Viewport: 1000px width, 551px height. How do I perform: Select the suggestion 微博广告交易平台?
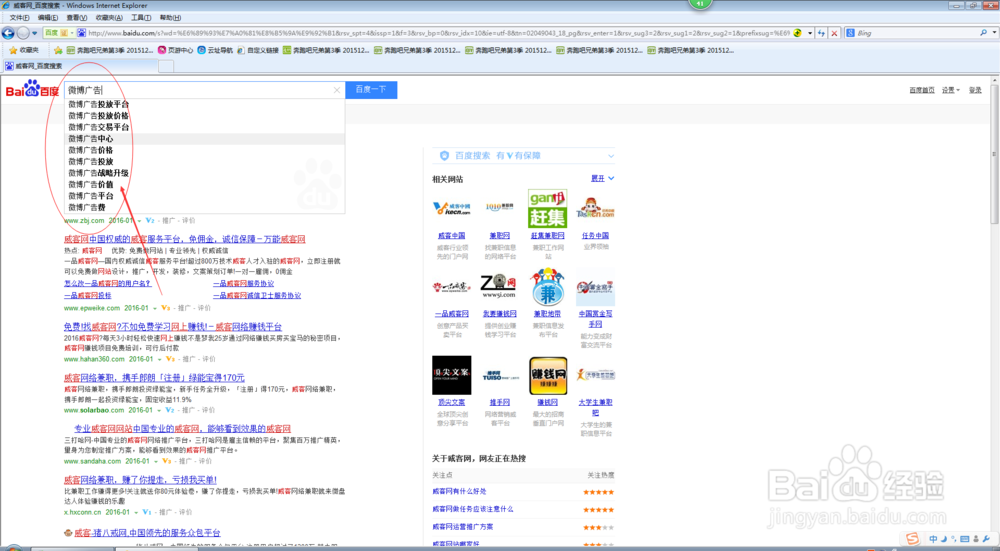click(x=205, y=128)
